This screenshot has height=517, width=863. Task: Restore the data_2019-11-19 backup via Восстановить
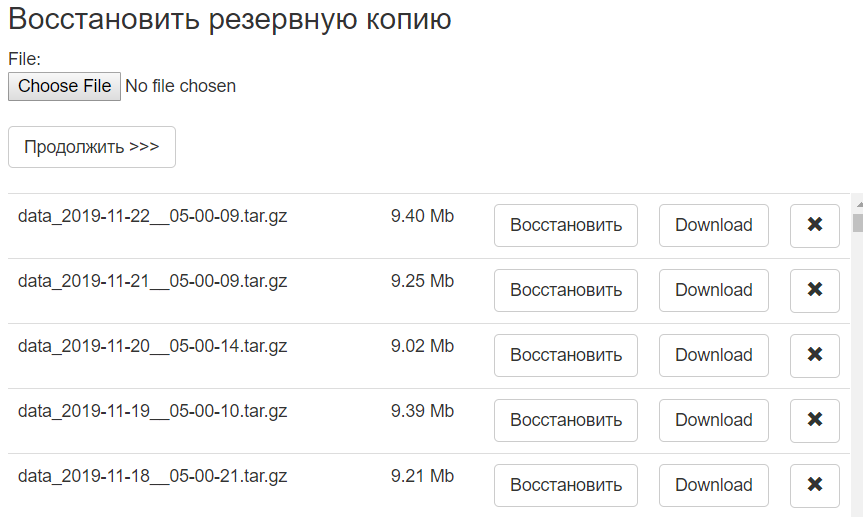pyautogui.click(x=566, y=420)
